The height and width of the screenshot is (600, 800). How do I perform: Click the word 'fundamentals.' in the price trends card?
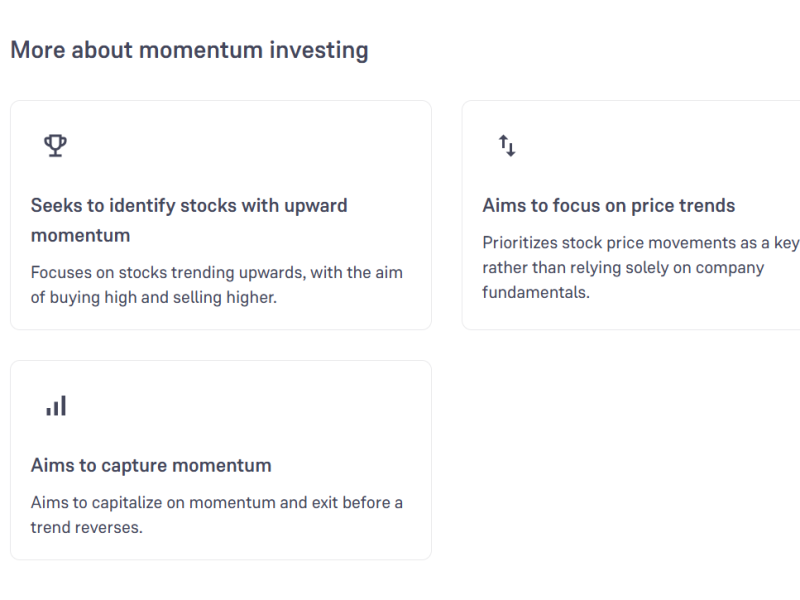[x=535, y=294]
